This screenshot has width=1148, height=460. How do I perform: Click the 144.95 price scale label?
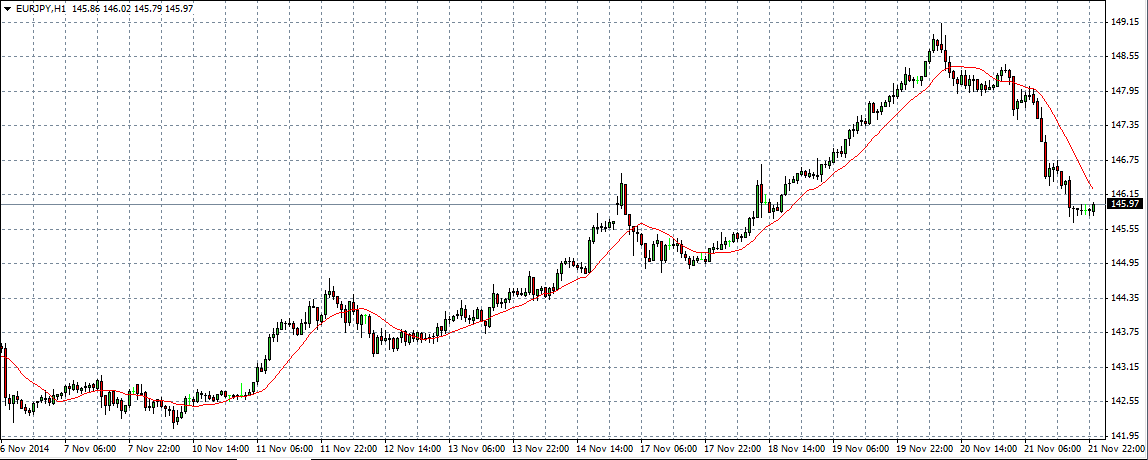[x=1123, y=263]
